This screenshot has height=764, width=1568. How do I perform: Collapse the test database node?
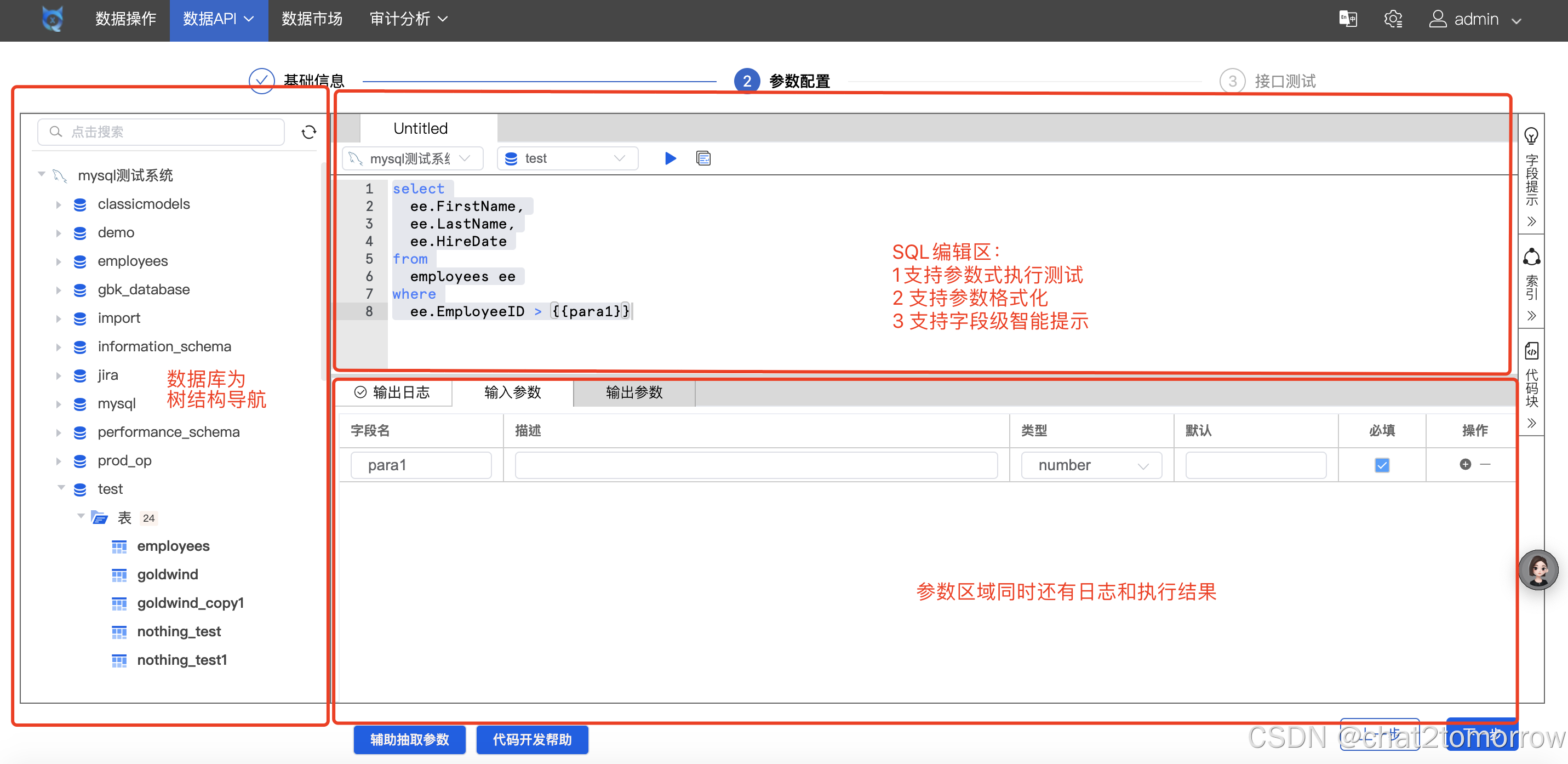click(61, 488)
